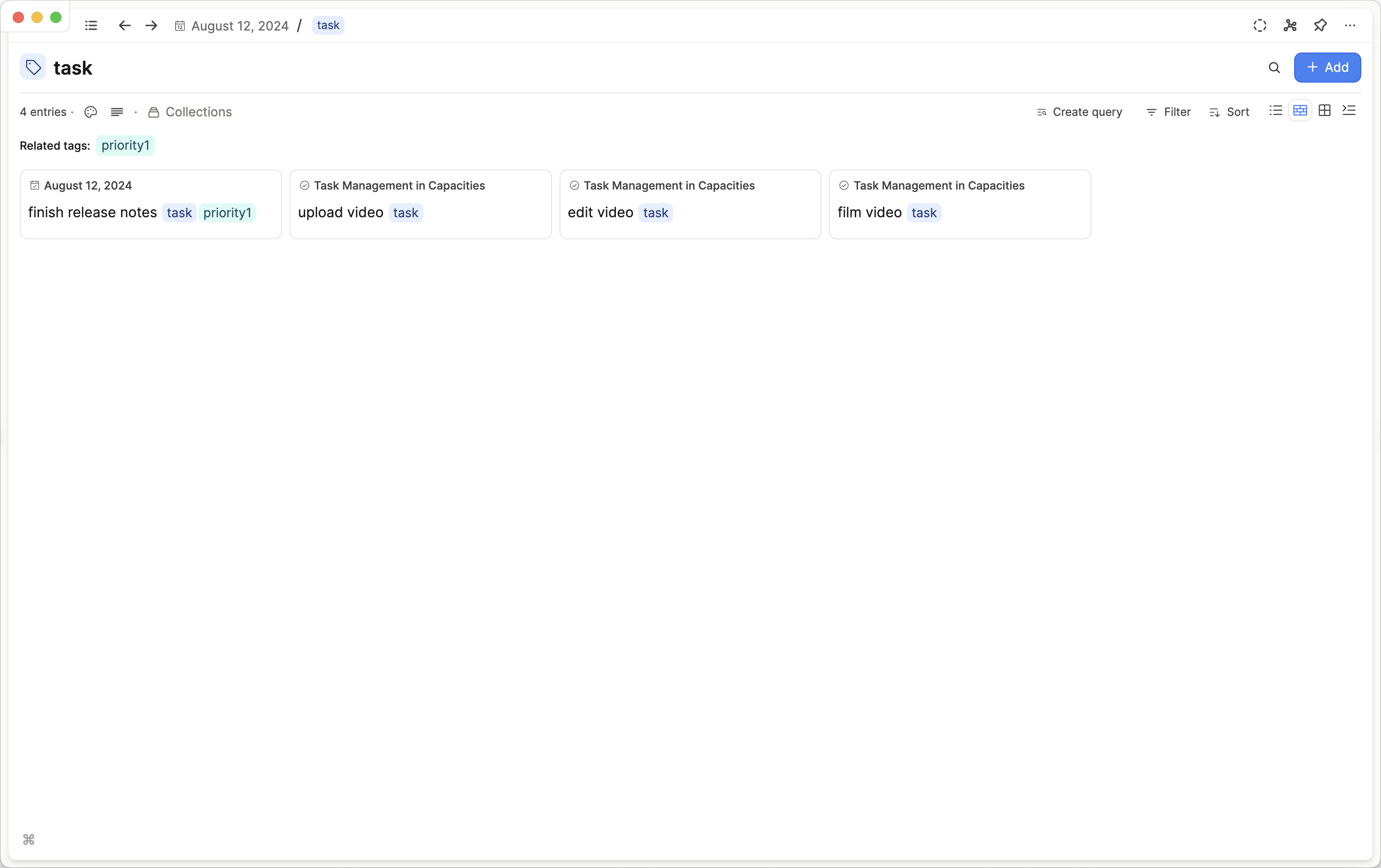Image resolution: width=1381 pixels, height=868 pixels.
Task: Open the tag color palette icon
Action: [x=91, y=112]
